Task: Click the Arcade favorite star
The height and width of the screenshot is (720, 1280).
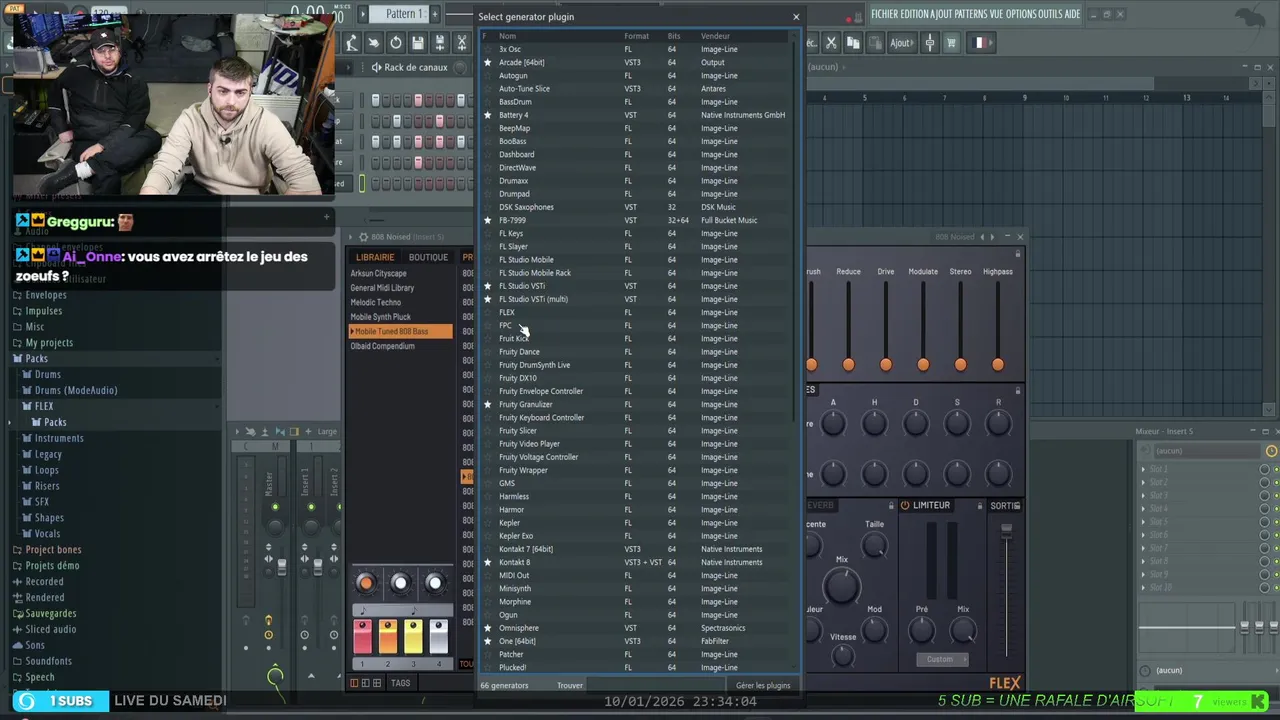Action: [487, 62]
